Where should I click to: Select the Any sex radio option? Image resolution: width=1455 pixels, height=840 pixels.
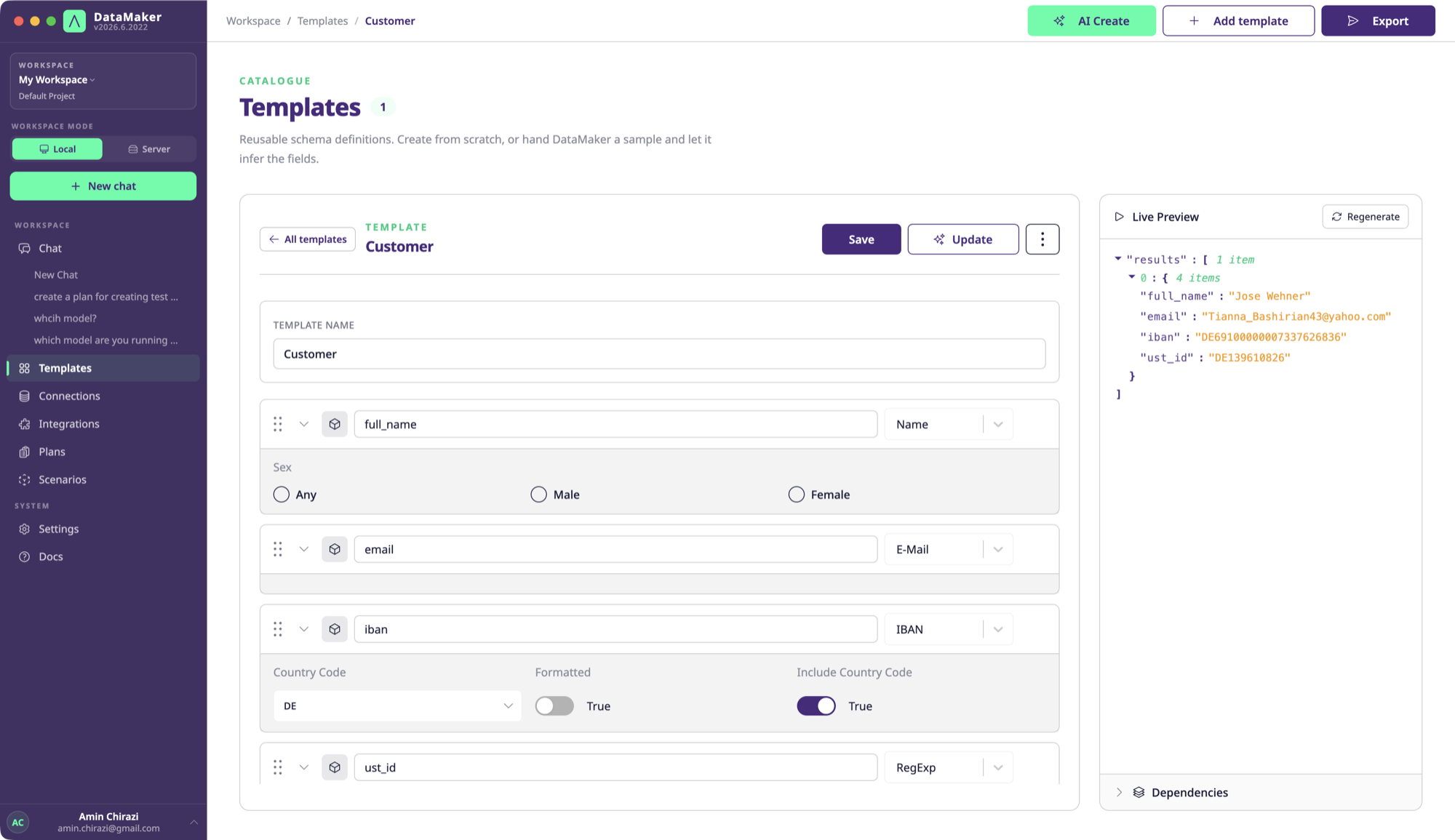282,495
